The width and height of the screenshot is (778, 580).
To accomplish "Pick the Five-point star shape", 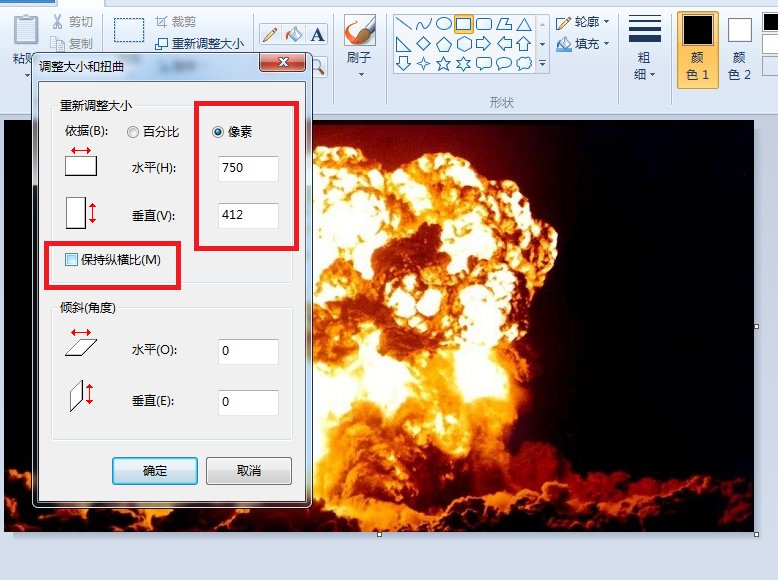I will tap(444, 64).
